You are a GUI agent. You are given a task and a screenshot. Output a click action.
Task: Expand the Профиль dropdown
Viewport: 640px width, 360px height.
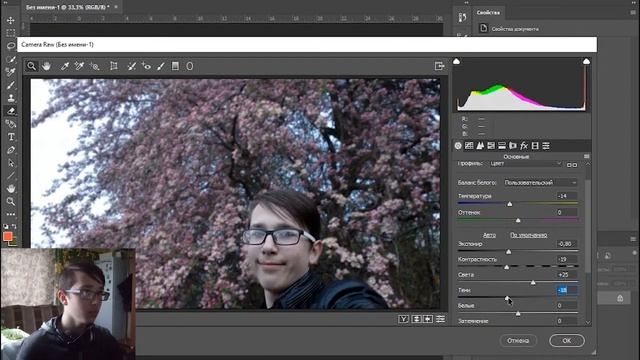pos(526,164)
